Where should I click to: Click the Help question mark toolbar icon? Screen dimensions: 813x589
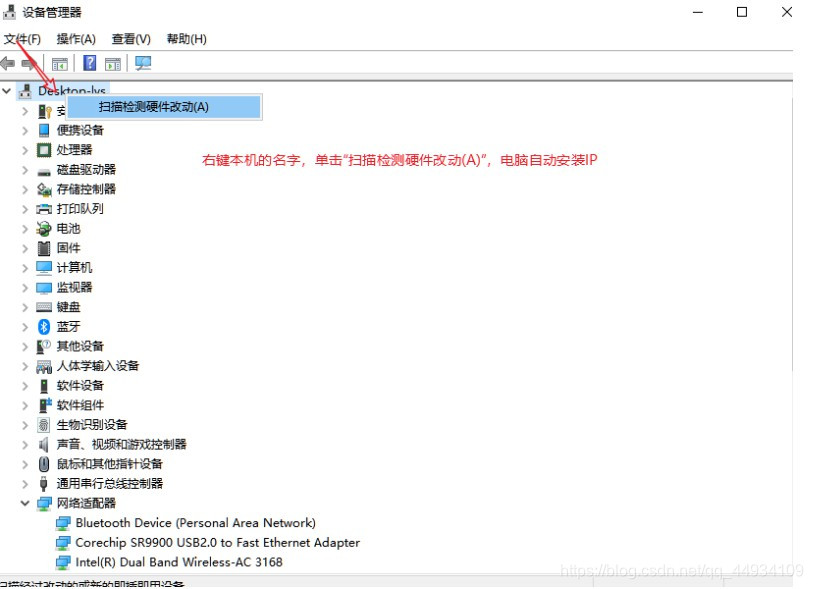tap(87, 62)
